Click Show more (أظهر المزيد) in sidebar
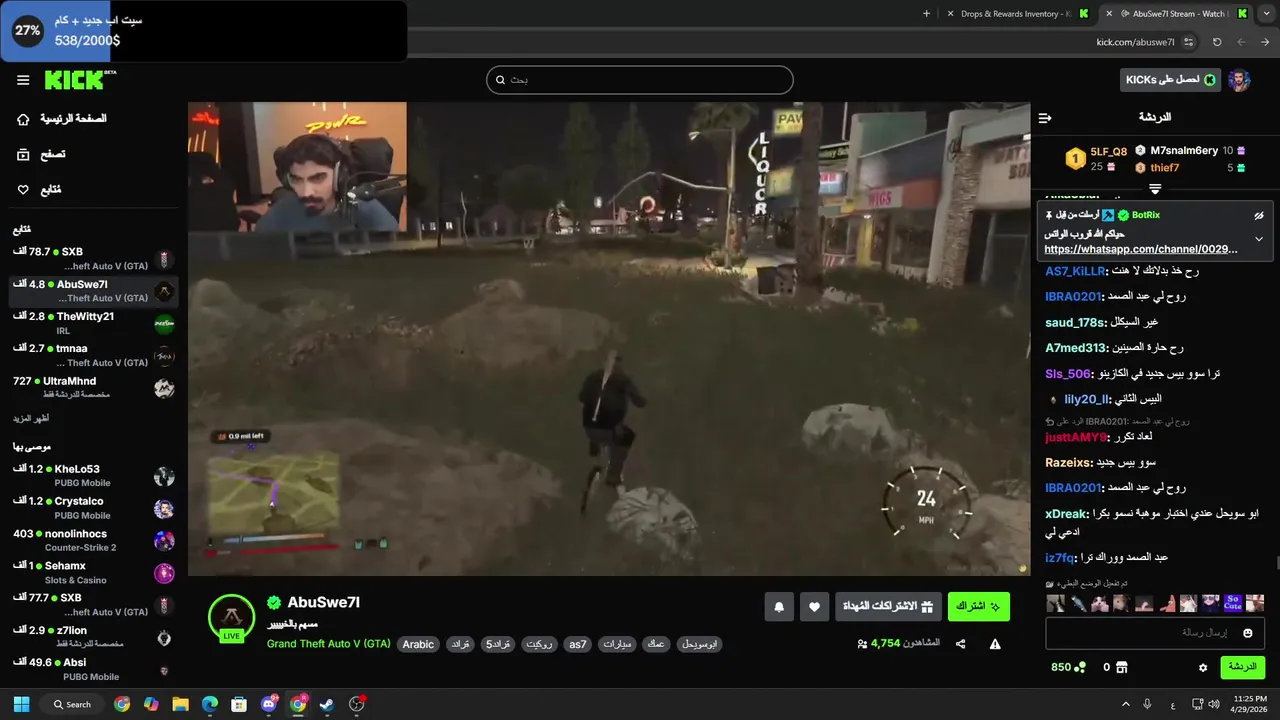Viewport: 1280px width, 720px height. click(30, 418)
